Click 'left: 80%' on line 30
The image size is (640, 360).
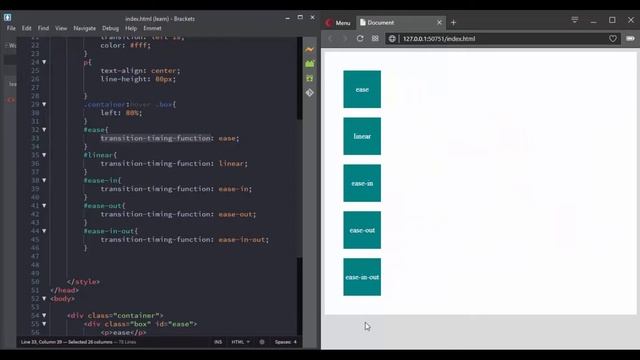click(121, 113)
